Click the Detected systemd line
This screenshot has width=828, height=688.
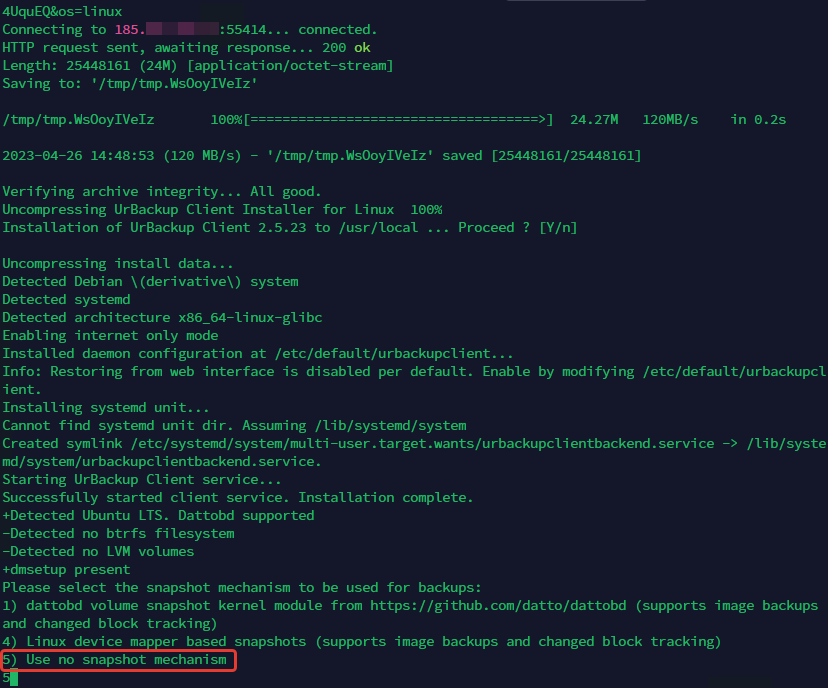point(66,300)
